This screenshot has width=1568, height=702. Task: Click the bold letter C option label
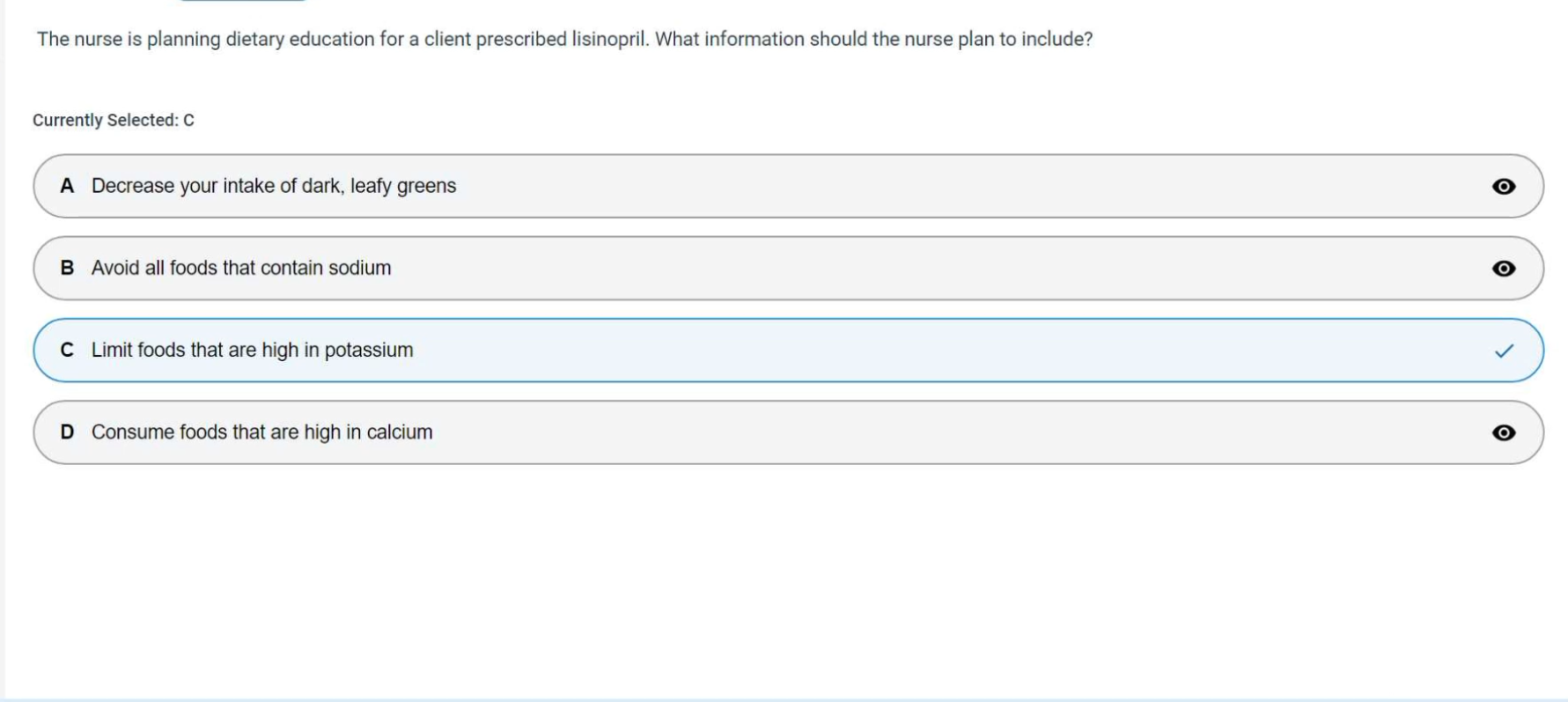[67, 351]
